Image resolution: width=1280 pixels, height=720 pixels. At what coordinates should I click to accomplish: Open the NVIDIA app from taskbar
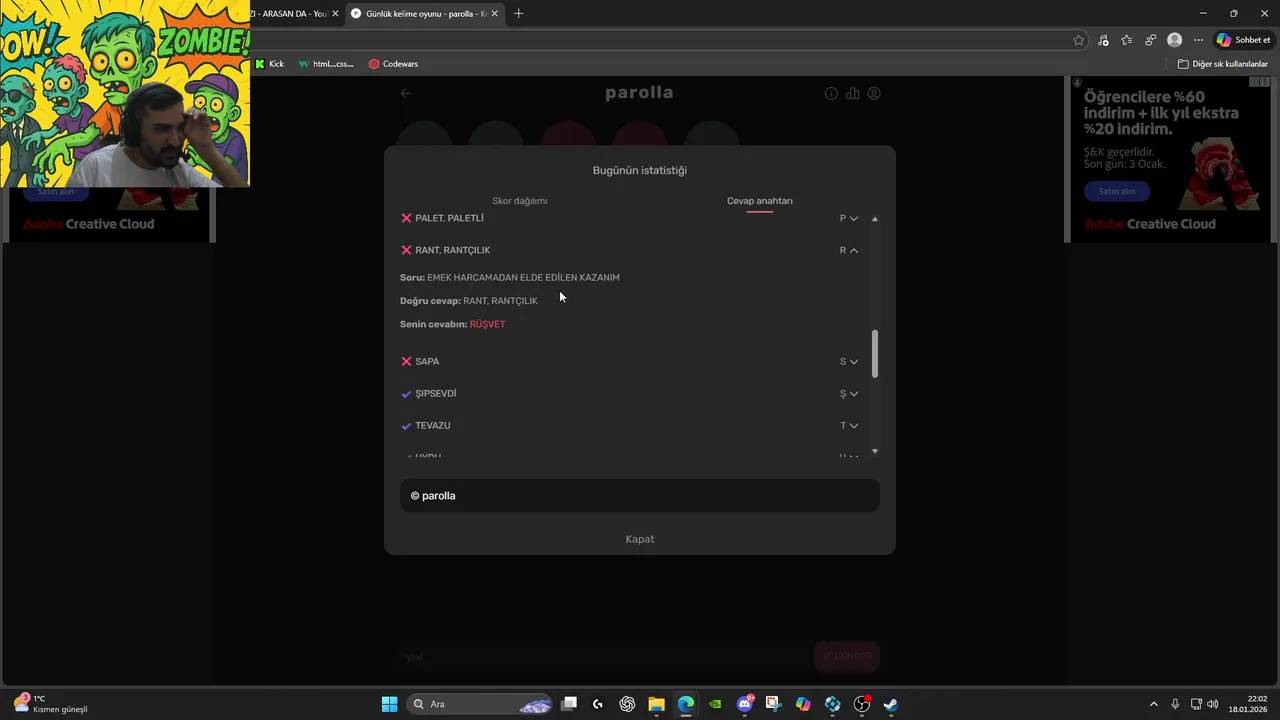tap(715, 704)
